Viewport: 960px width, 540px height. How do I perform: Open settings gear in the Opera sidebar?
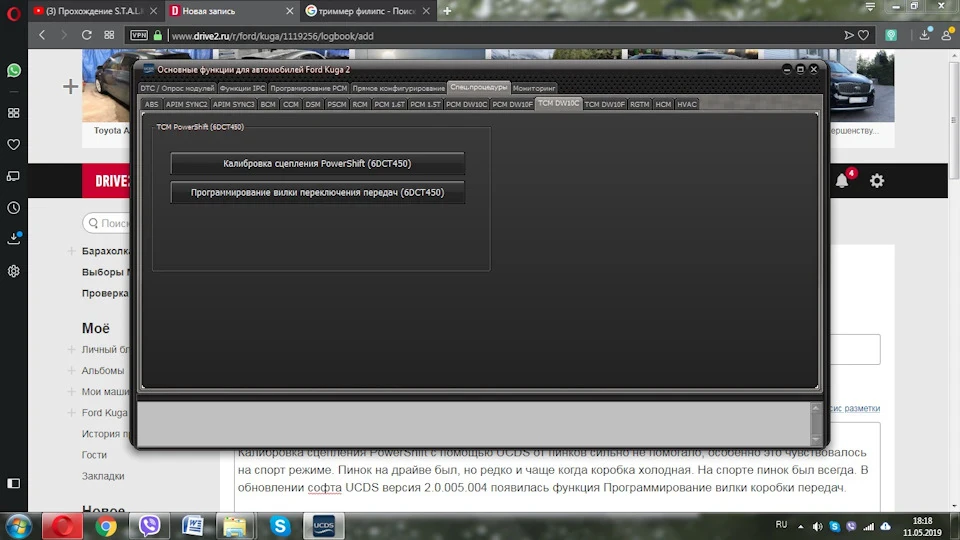(13, 271)
